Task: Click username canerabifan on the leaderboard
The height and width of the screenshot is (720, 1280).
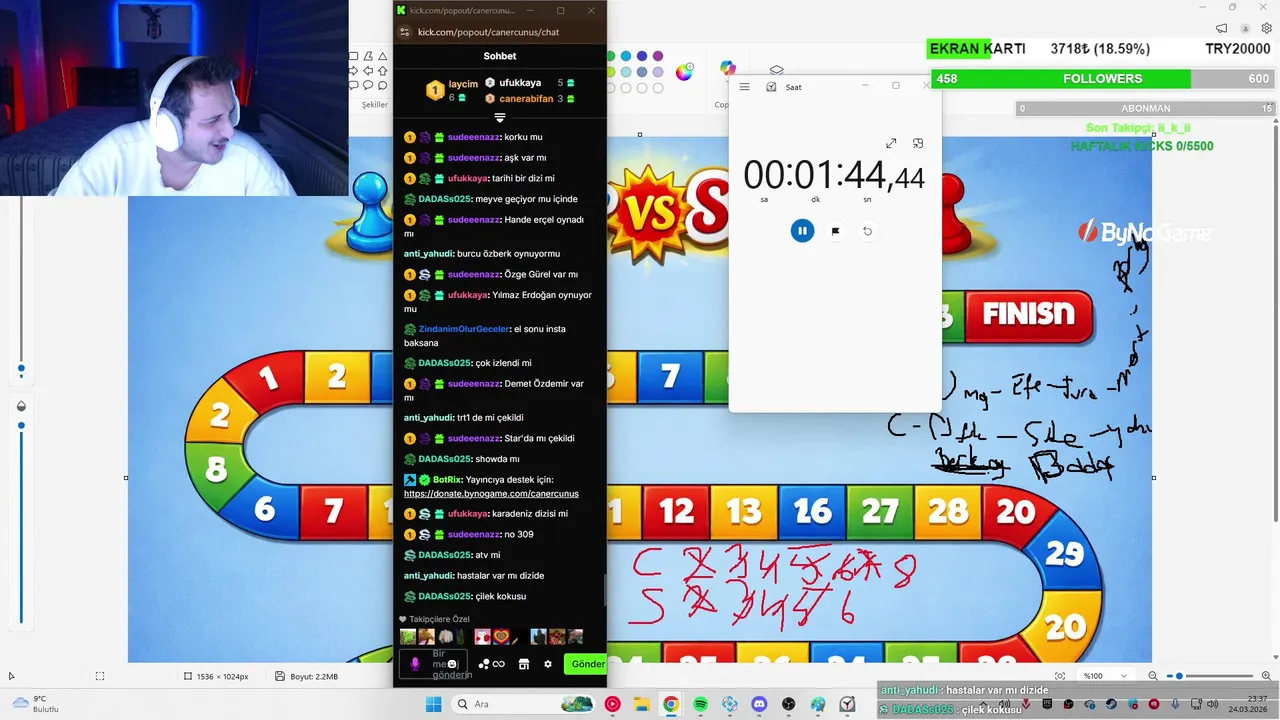Action: coord(526,99)
